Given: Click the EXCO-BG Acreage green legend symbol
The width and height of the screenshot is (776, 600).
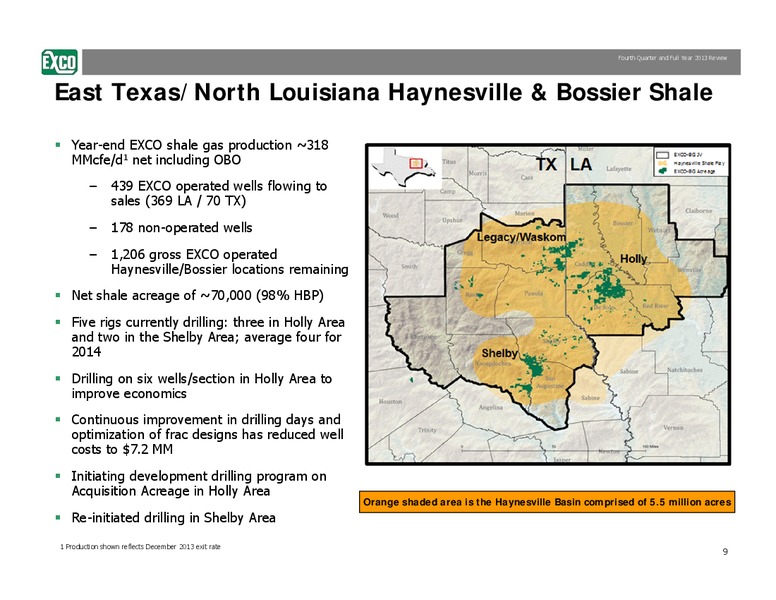Looking at the screenshot, I should tap(663, 171).
